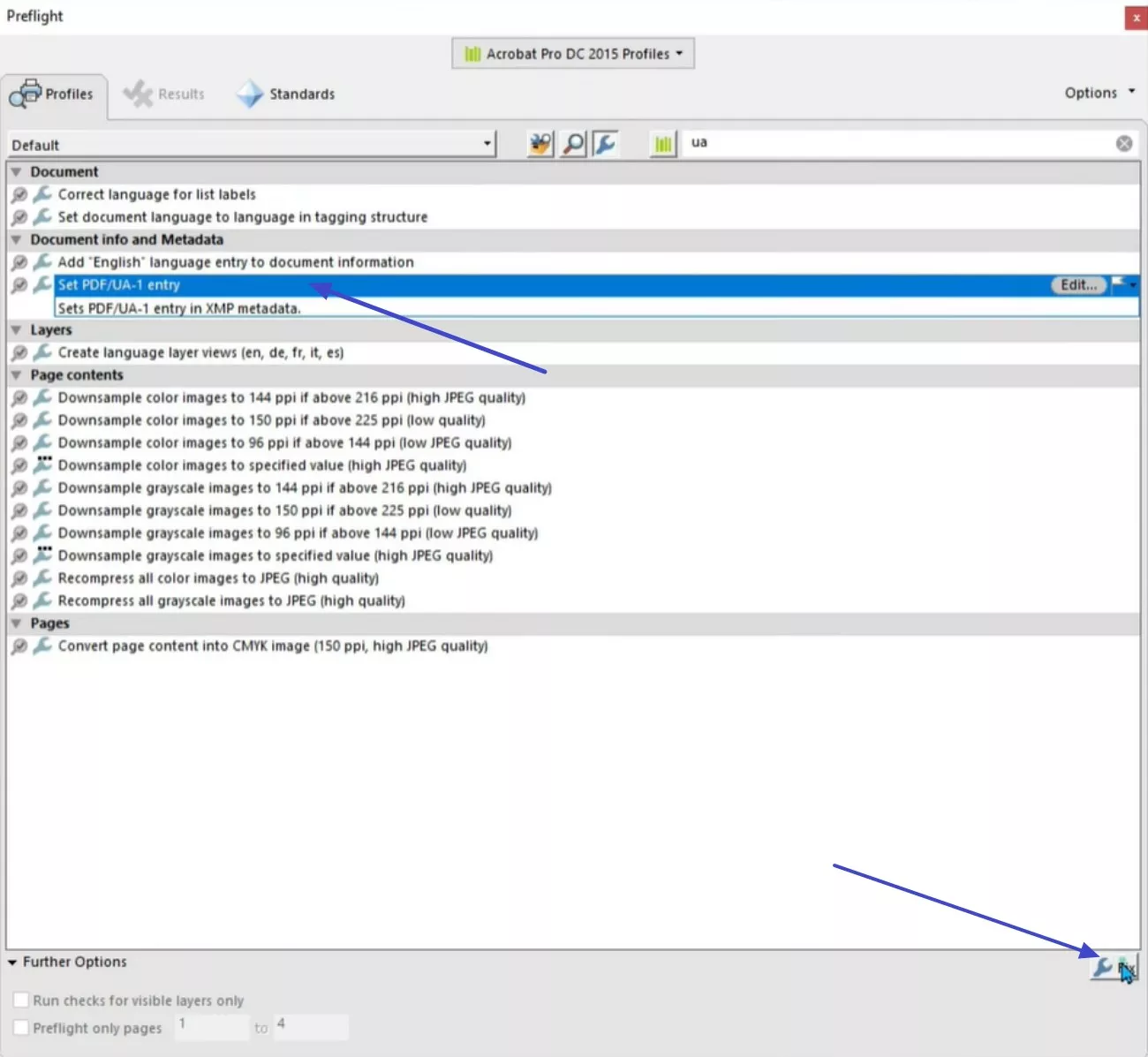Collapse the Page contents group
1148x1057 pixels.
click(x=16, y=375)
